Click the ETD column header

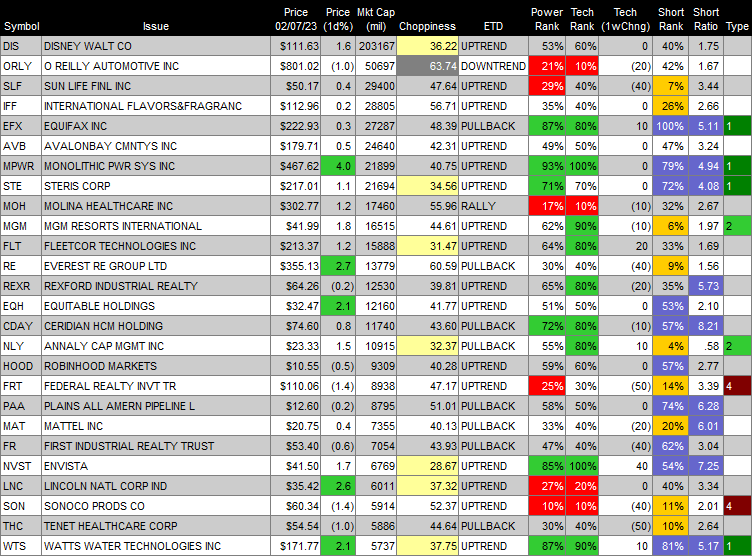pos(493,26)
